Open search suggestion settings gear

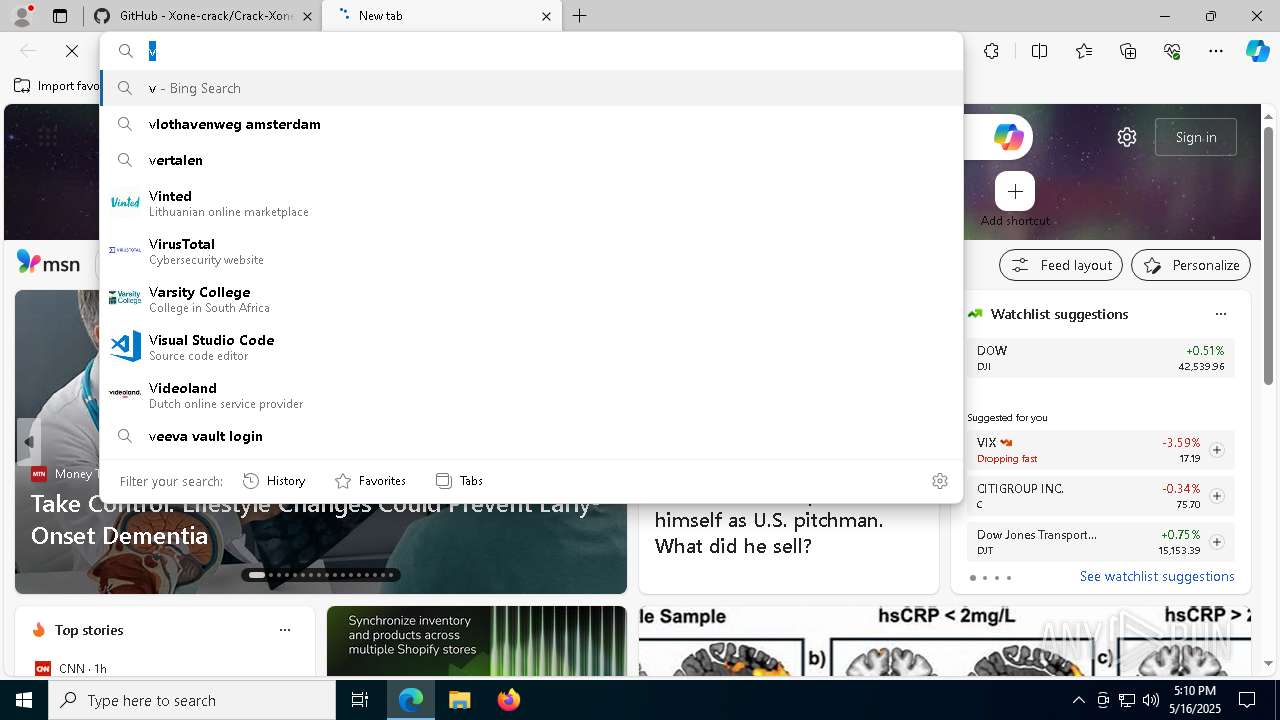click(940, 481)
